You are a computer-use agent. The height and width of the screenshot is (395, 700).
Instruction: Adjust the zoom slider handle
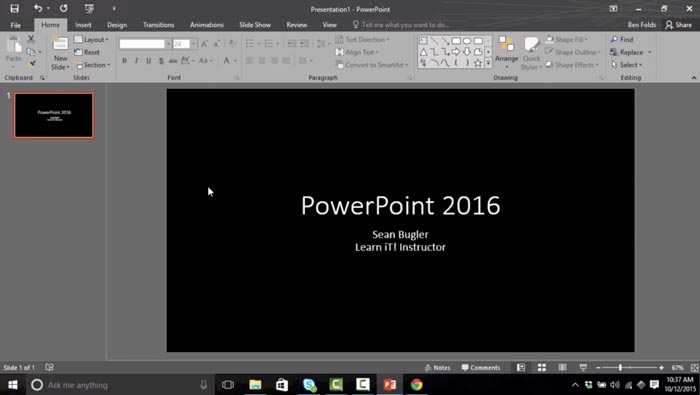pyautogui.click(x=620, y=368)
